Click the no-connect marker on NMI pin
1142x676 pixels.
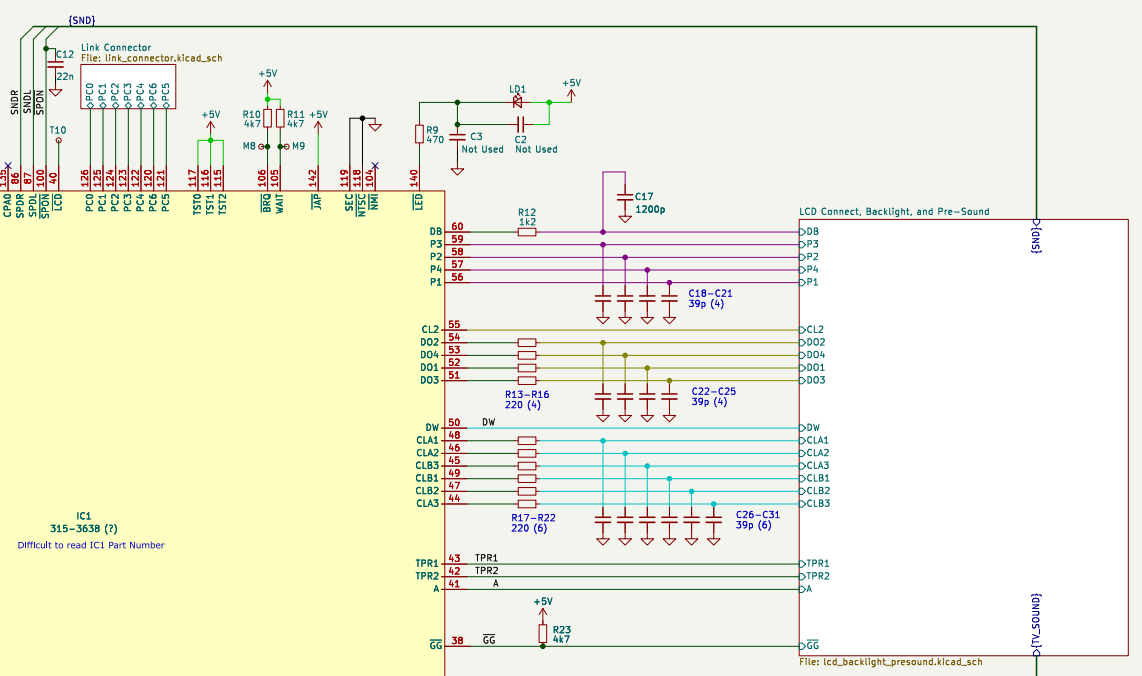tap(375, 165)
